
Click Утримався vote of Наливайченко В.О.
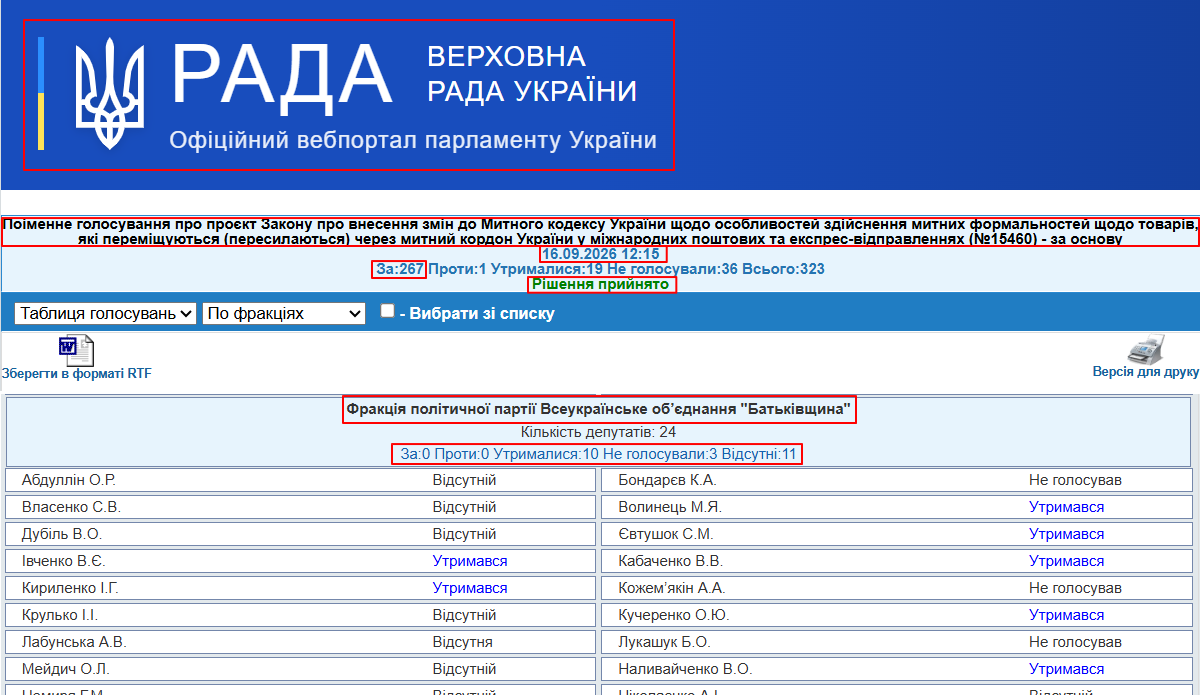(x=1066, y=669)
